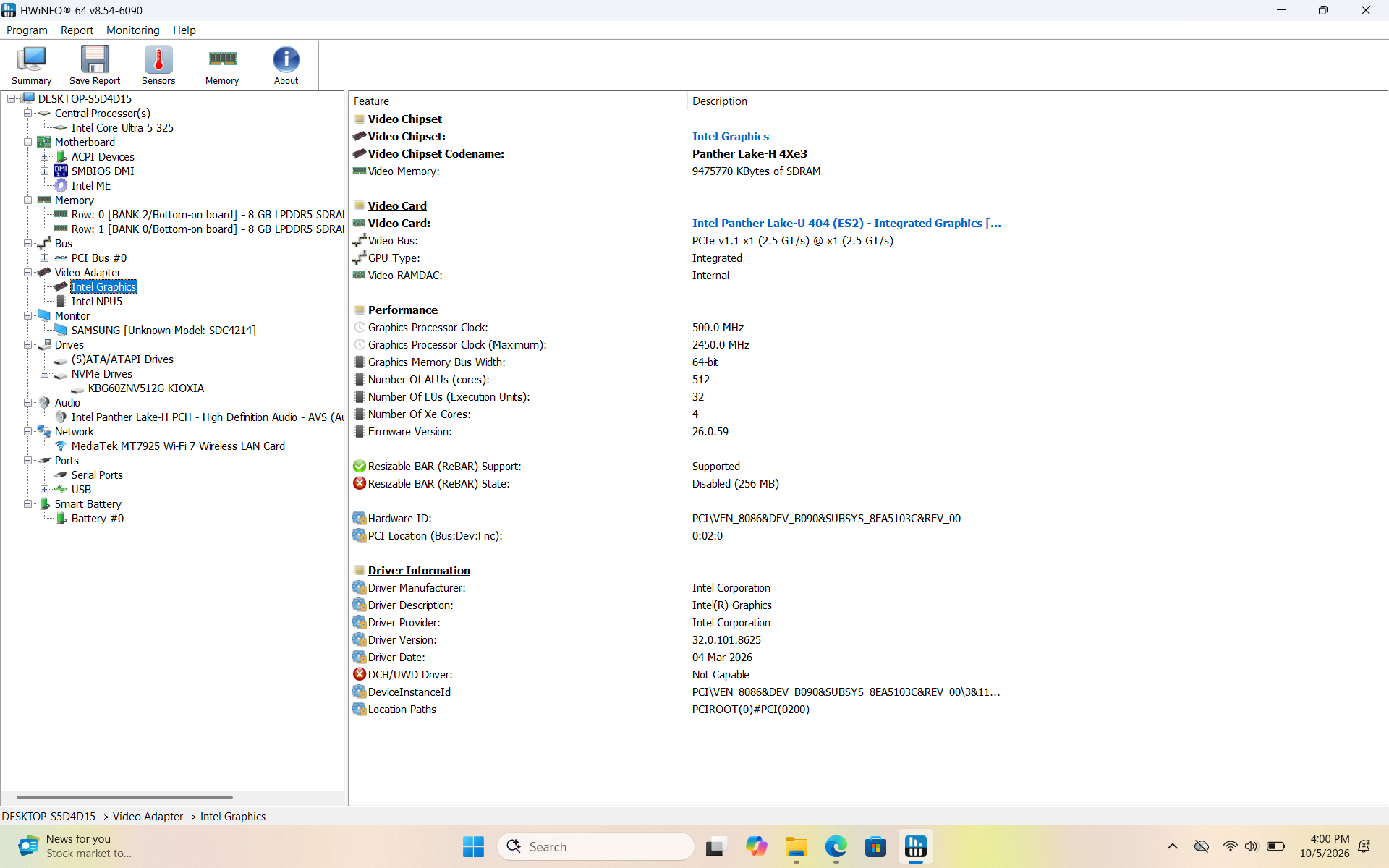The height and width of the screenshot is (868, 1389).
Task: Open the About info icon
Action: tap(286, 65)
